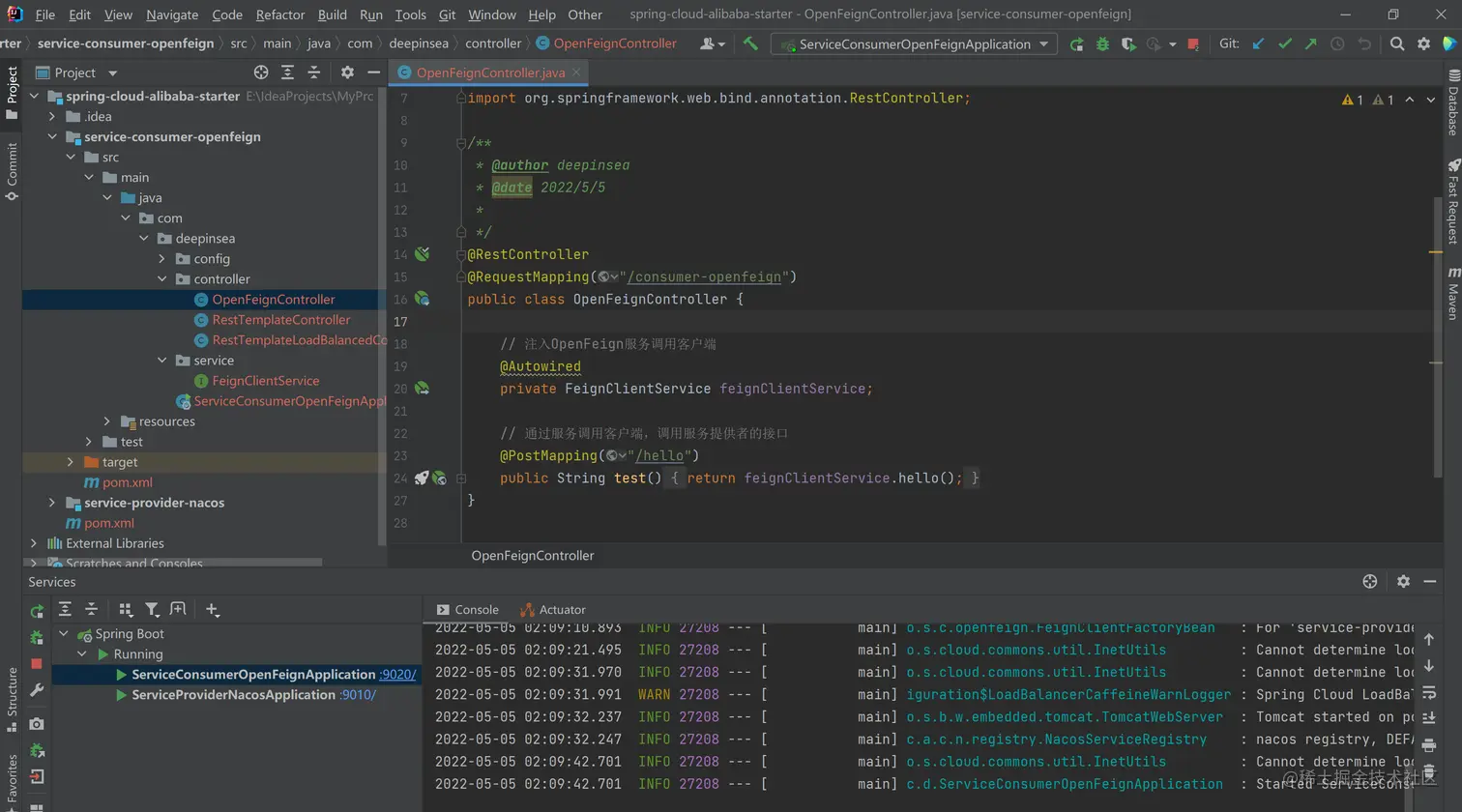Toggle the Services filter funnel

click(152, 609)
